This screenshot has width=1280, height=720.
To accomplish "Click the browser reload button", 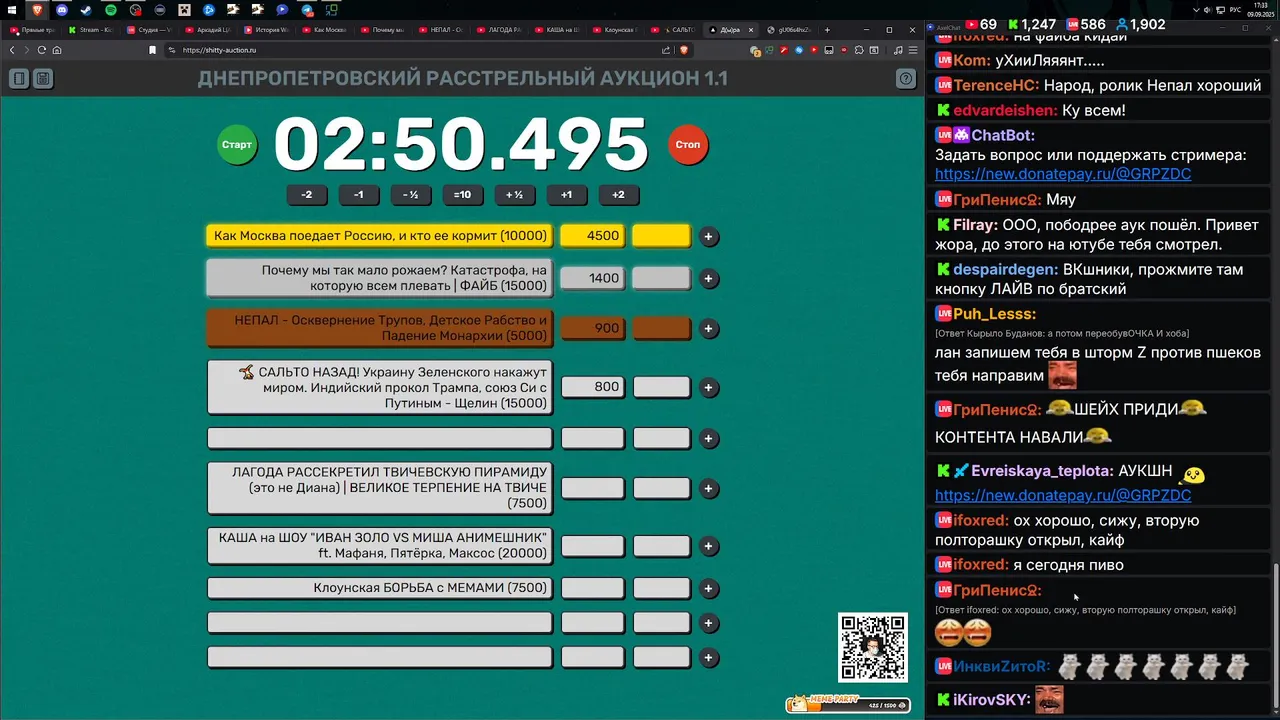I will click(41, 50).
